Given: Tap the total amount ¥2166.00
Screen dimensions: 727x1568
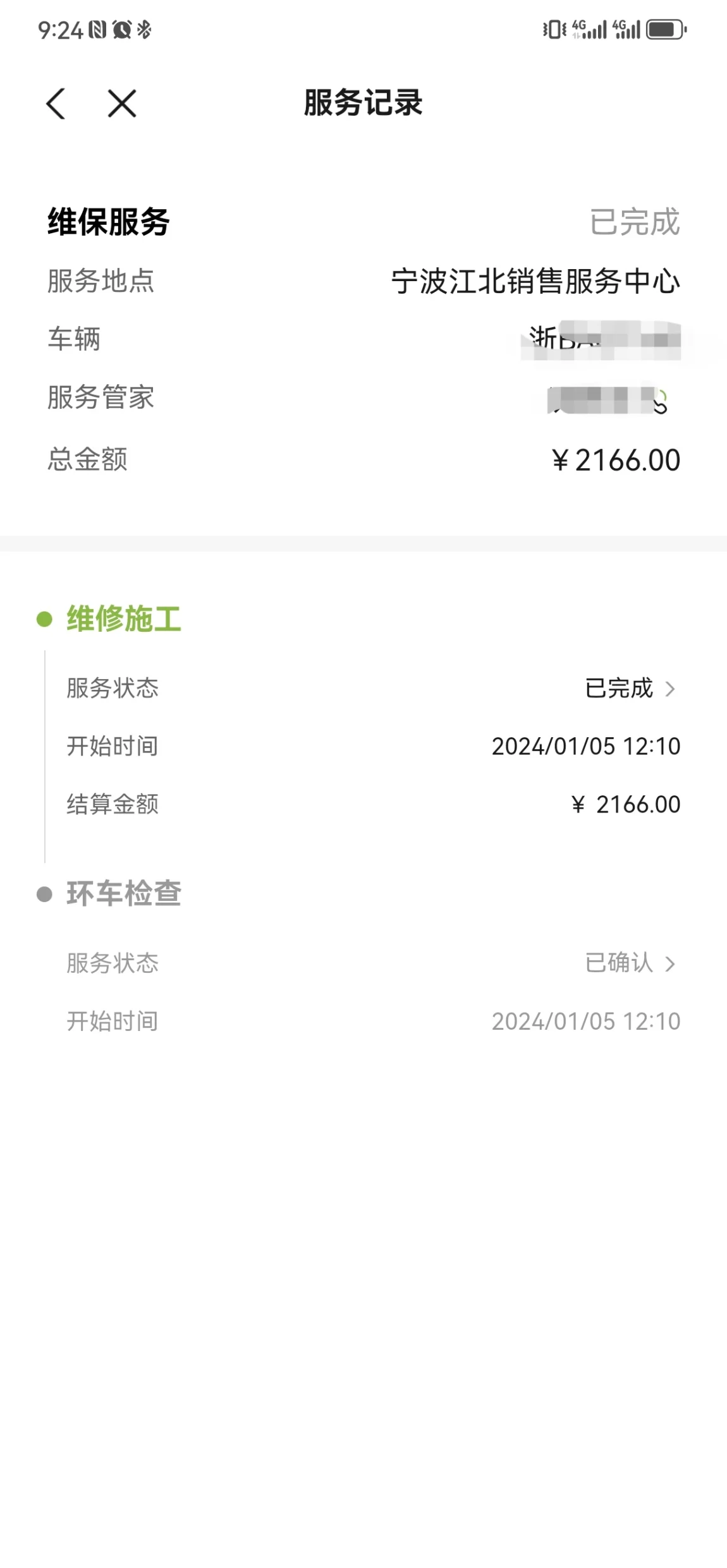Looking at the screenshot, I should [x=616, y=460].
